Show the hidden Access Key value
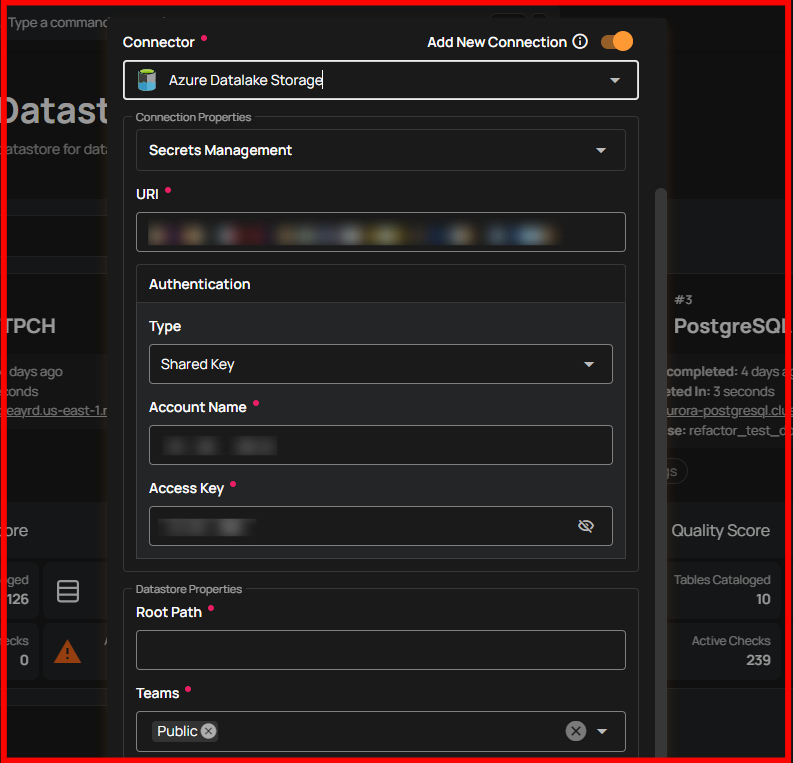 [586, 526]
